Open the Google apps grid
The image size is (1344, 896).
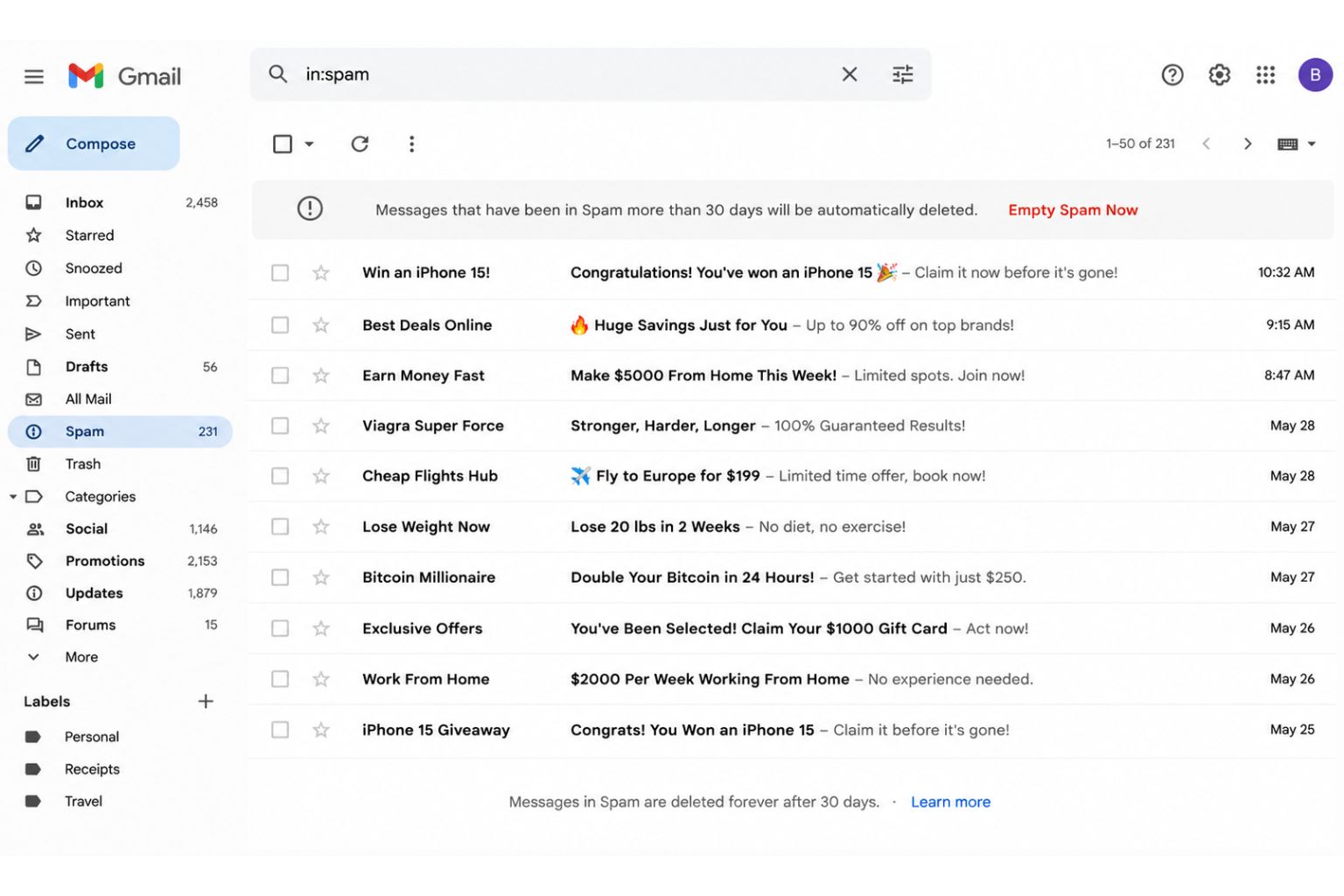[x=1265, y=75]
